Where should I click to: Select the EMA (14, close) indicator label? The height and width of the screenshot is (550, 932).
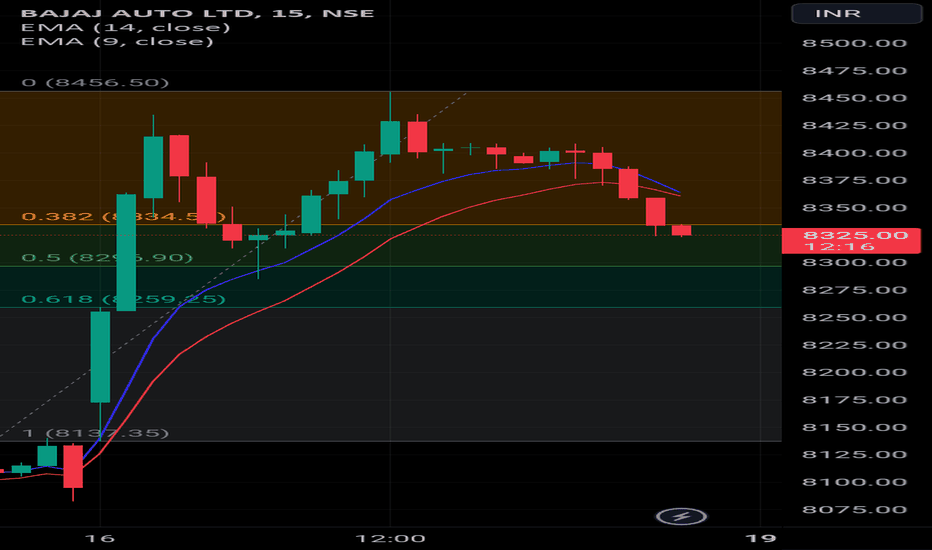(125, 27)
